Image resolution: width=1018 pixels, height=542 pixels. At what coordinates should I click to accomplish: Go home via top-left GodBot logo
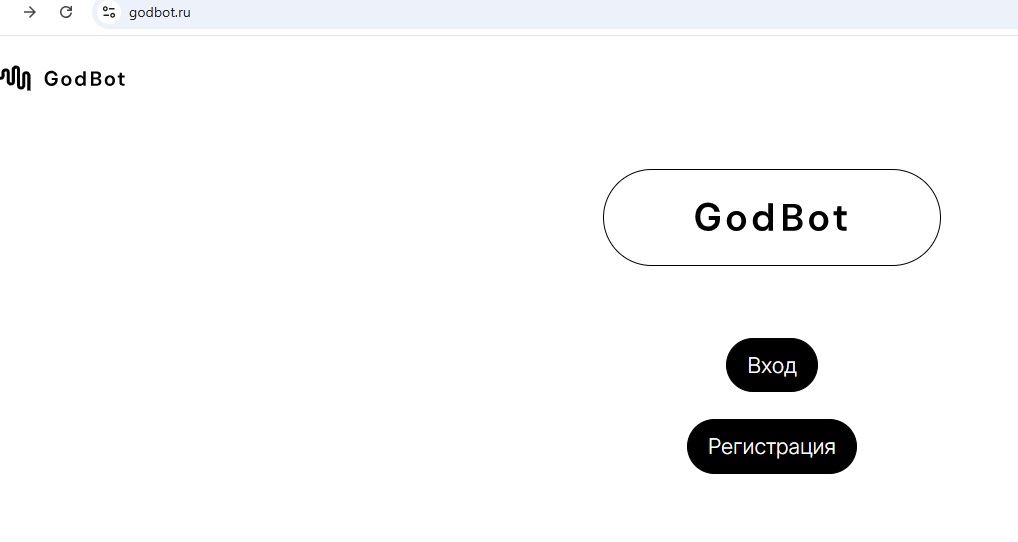click(x=16, y=78)
